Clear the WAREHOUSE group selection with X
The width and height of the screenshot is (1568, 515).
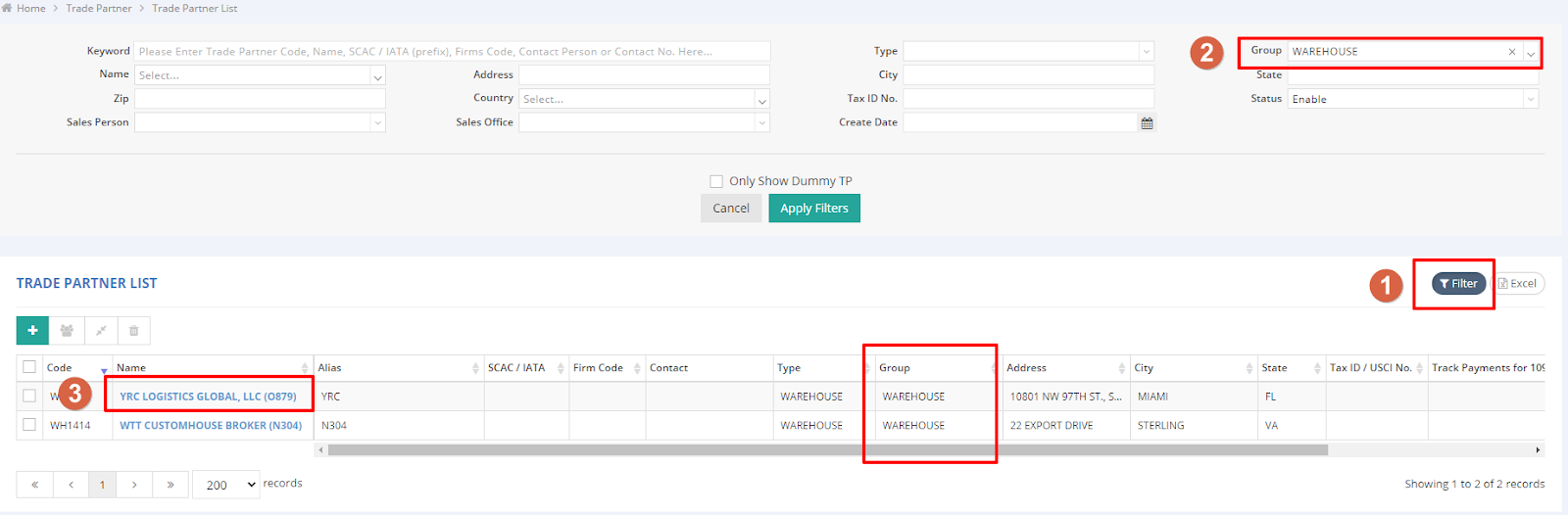tap(1512, 52)
